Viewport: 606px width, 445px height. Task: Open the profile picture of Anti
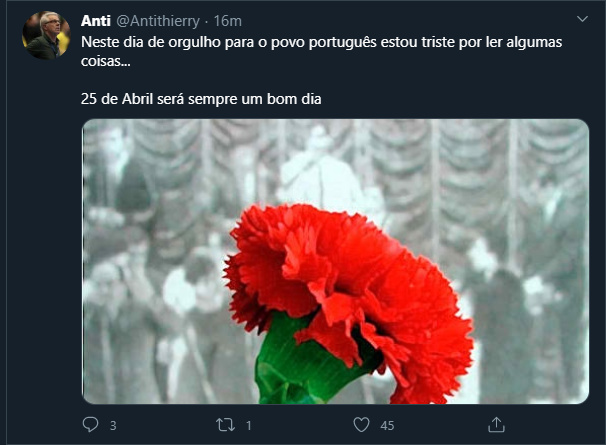[x=46, y=35]
